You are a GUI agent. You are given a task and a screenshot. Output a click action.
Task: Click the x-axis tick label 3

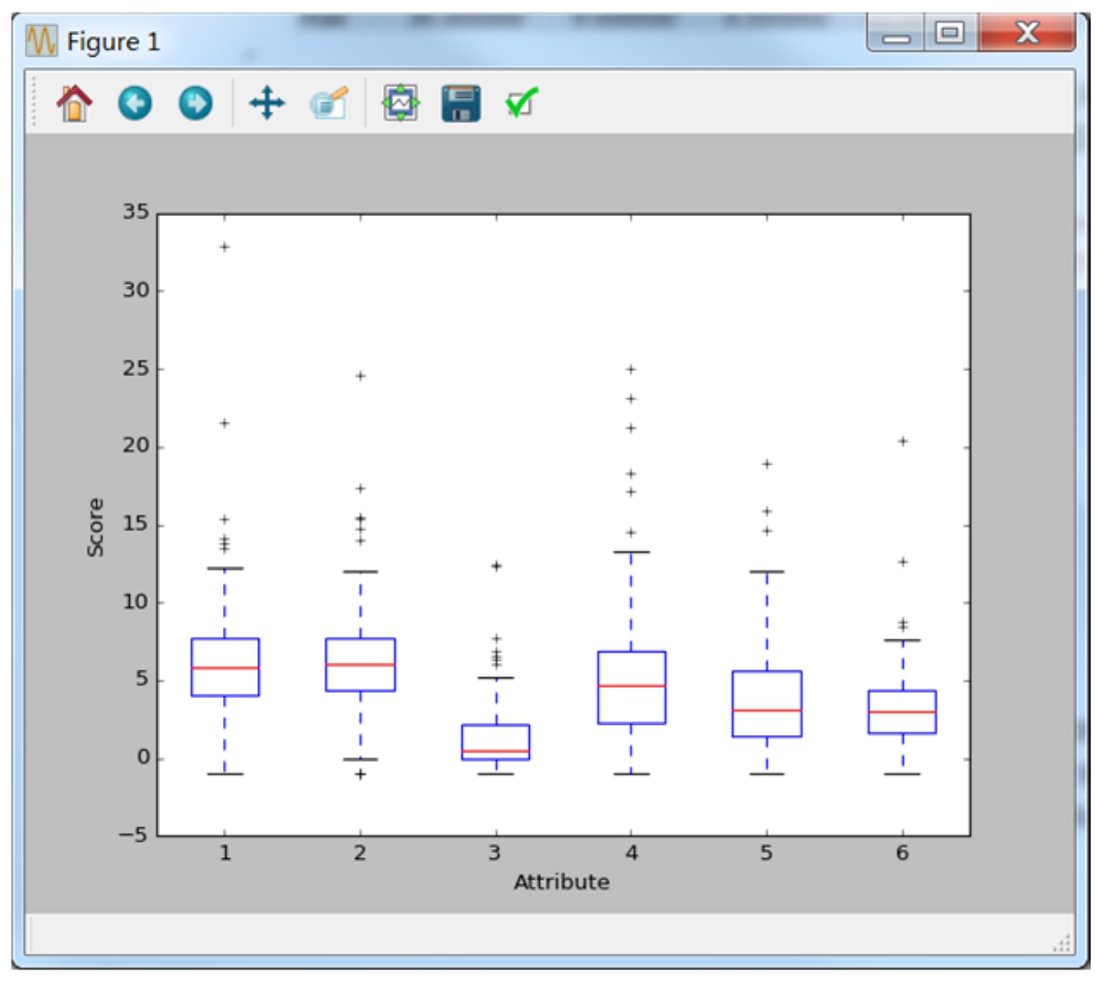point(495,854)
